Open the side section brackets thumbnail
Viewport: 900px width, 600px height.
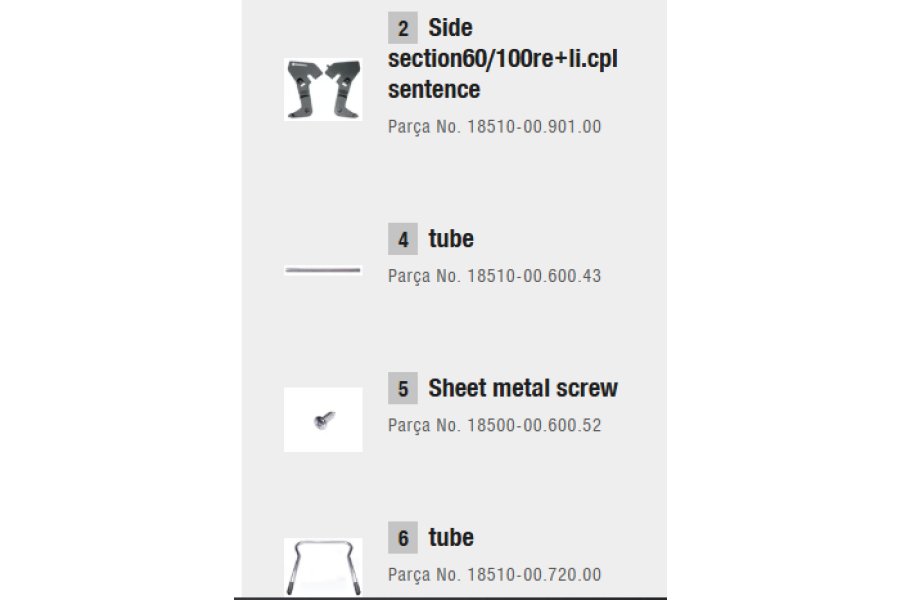[323, 90]
